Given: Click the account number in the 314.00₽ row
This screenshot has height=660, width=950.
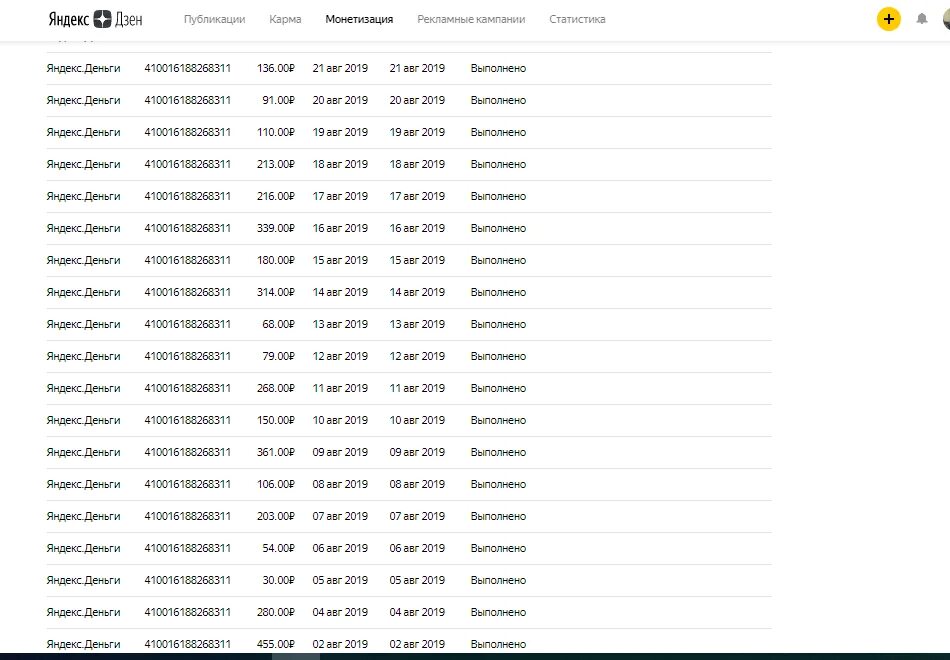Looking at the screenshot, I should point(188,293).
